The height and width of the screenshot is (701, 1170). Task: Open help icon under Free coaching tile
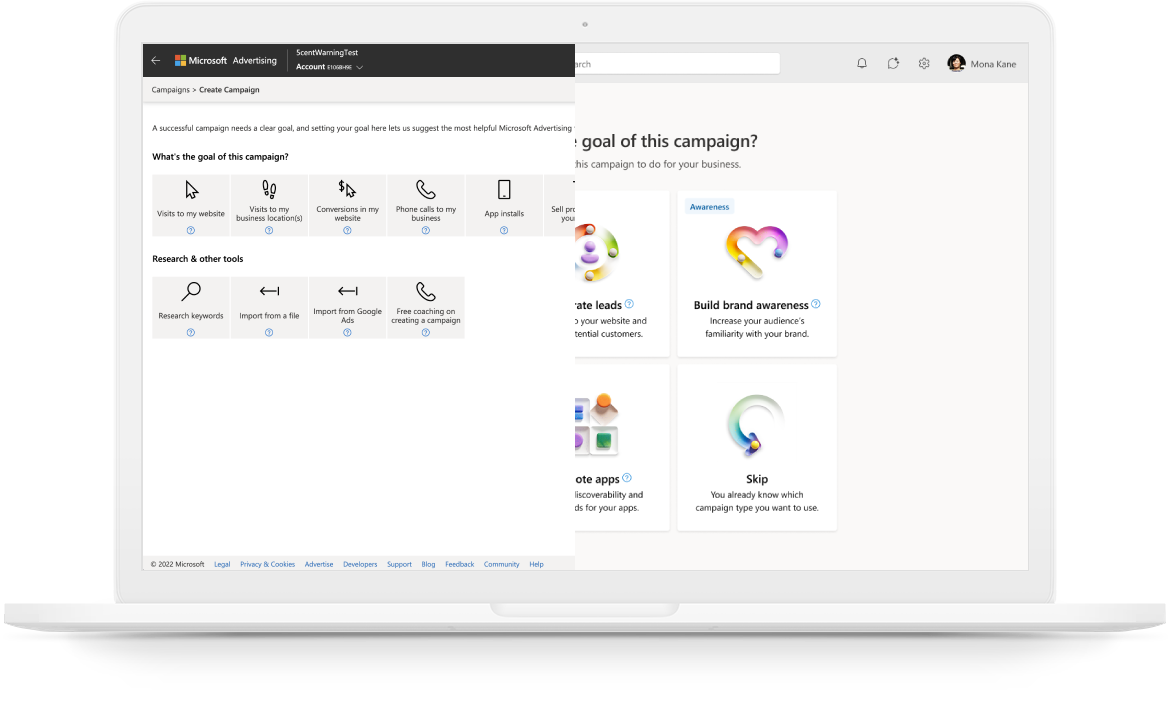(426, 333)
